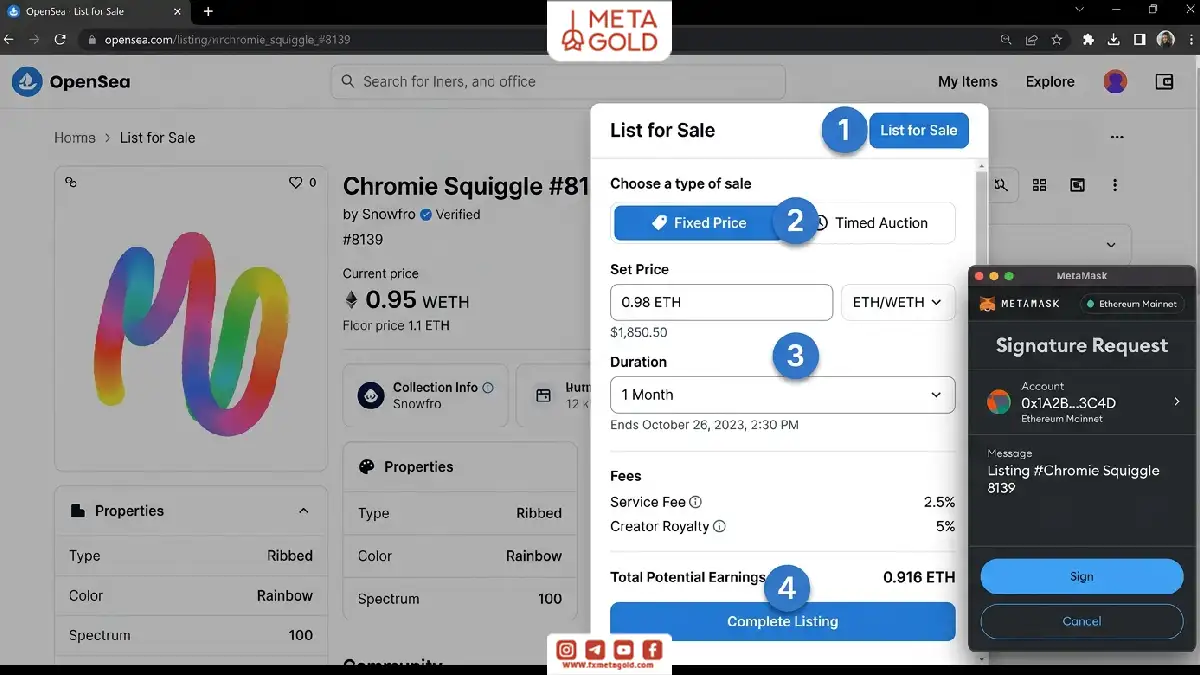Click the modal scrollbar down arrow
1200x675 pixels.
982,658
